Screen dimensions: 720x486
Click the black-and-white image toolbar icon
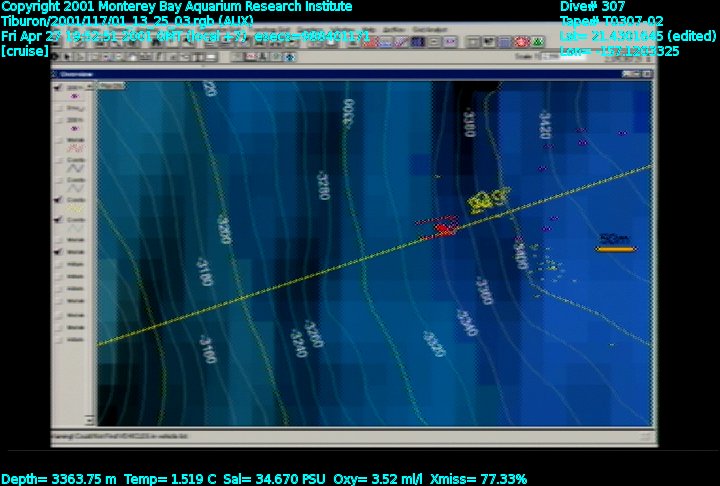(x=488, y=42)
